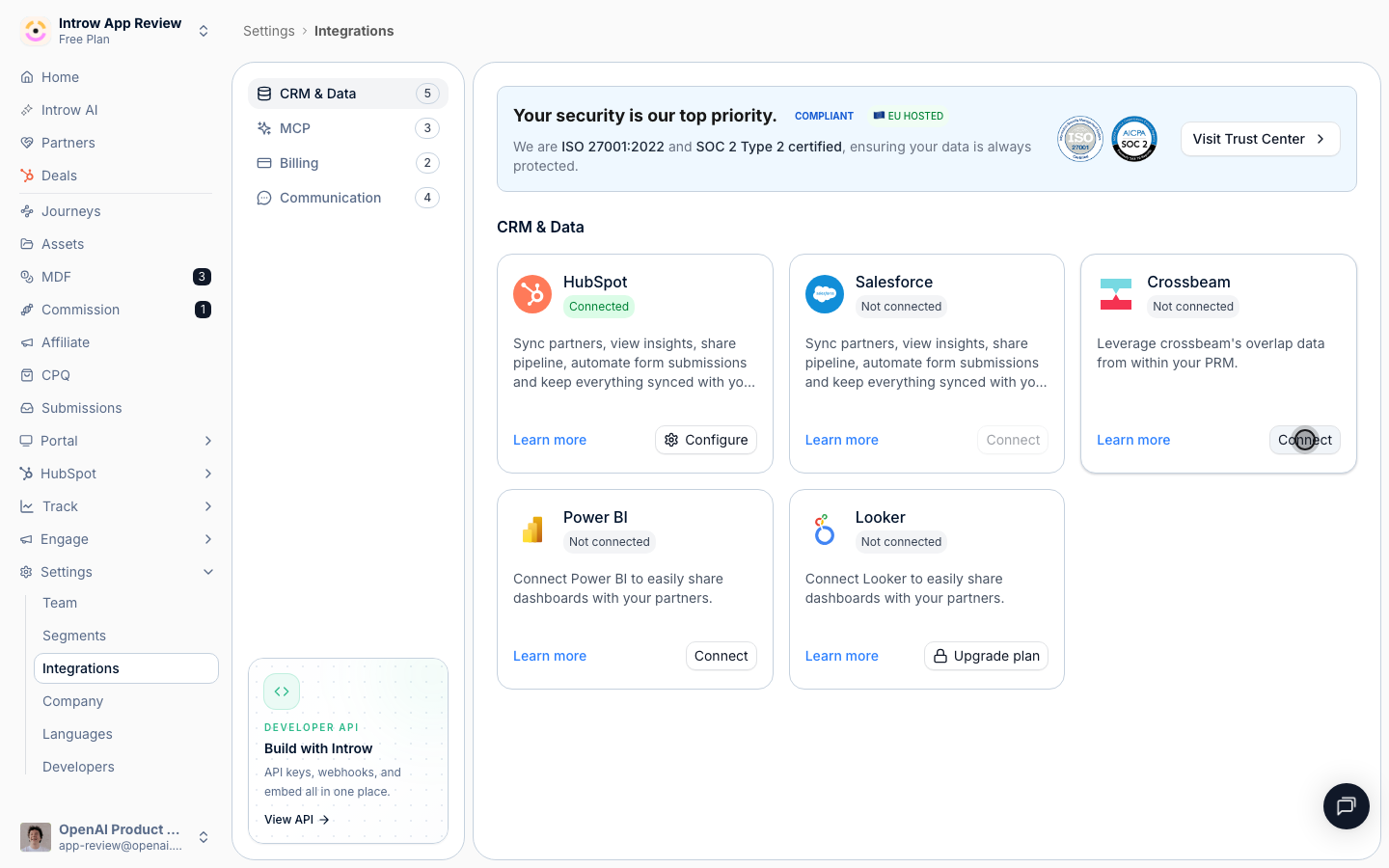Collapse the Settings menu chevron

click(208, 572)
